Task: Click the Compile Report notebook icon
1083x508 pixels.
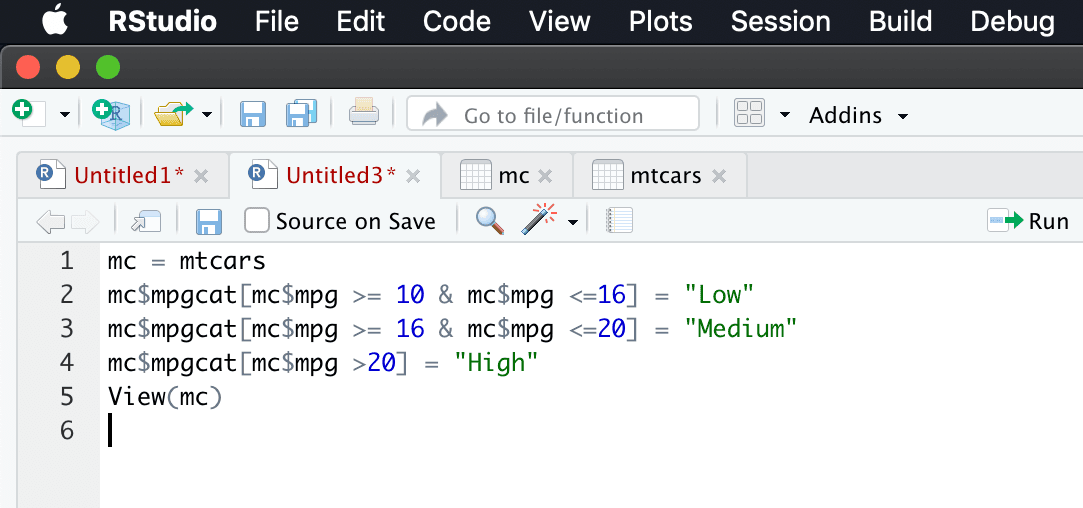Action: tap(619, 221)
